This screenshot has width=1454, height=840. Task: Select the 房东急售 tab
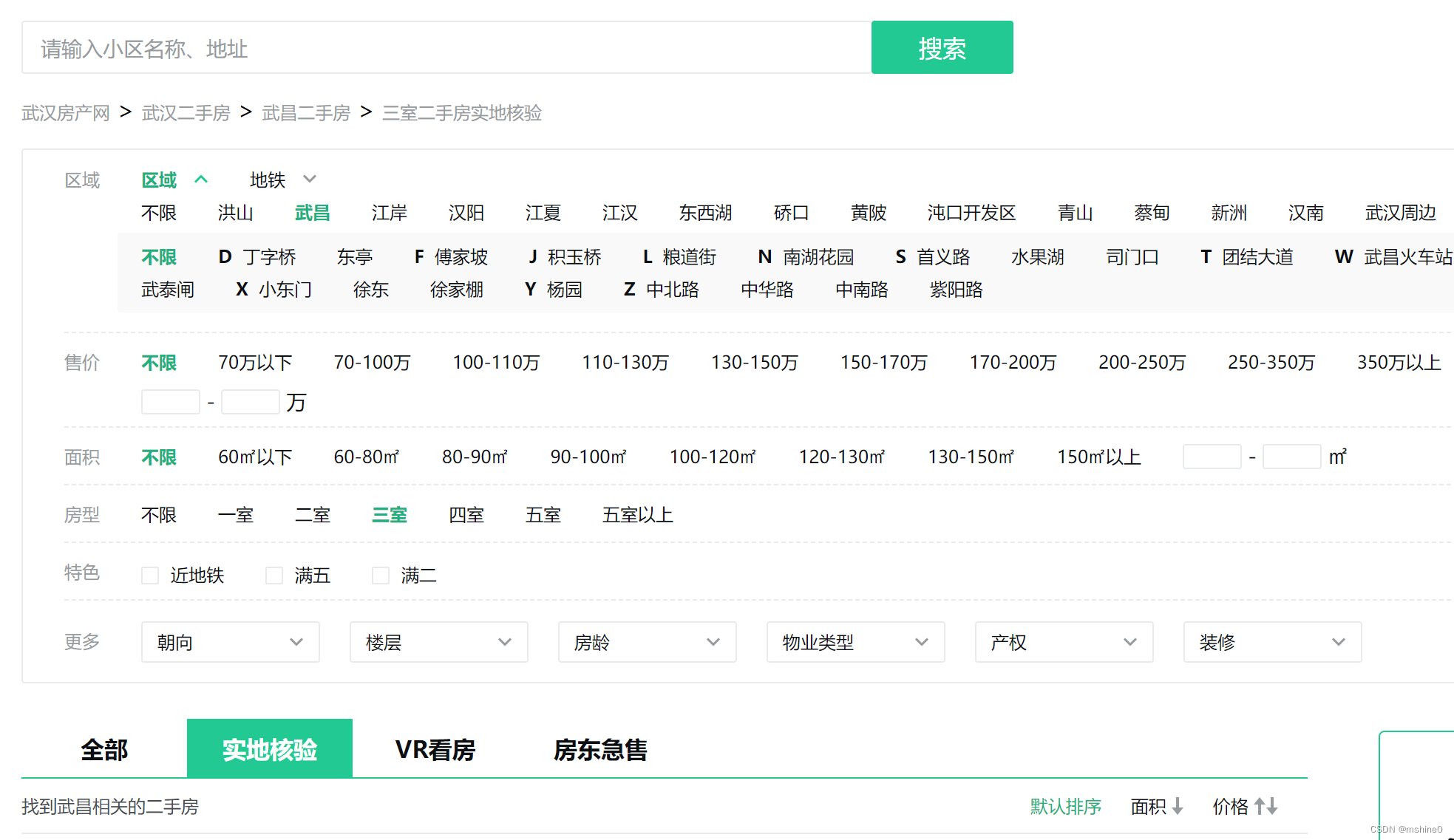click(x=600, y=750)
